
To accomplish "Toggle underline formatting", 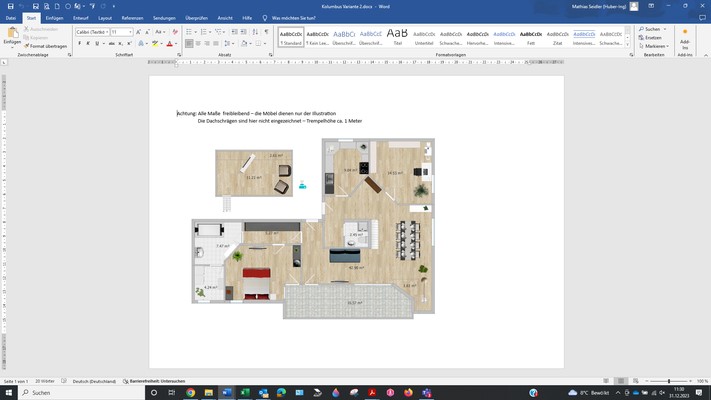I will click(96, 45).
